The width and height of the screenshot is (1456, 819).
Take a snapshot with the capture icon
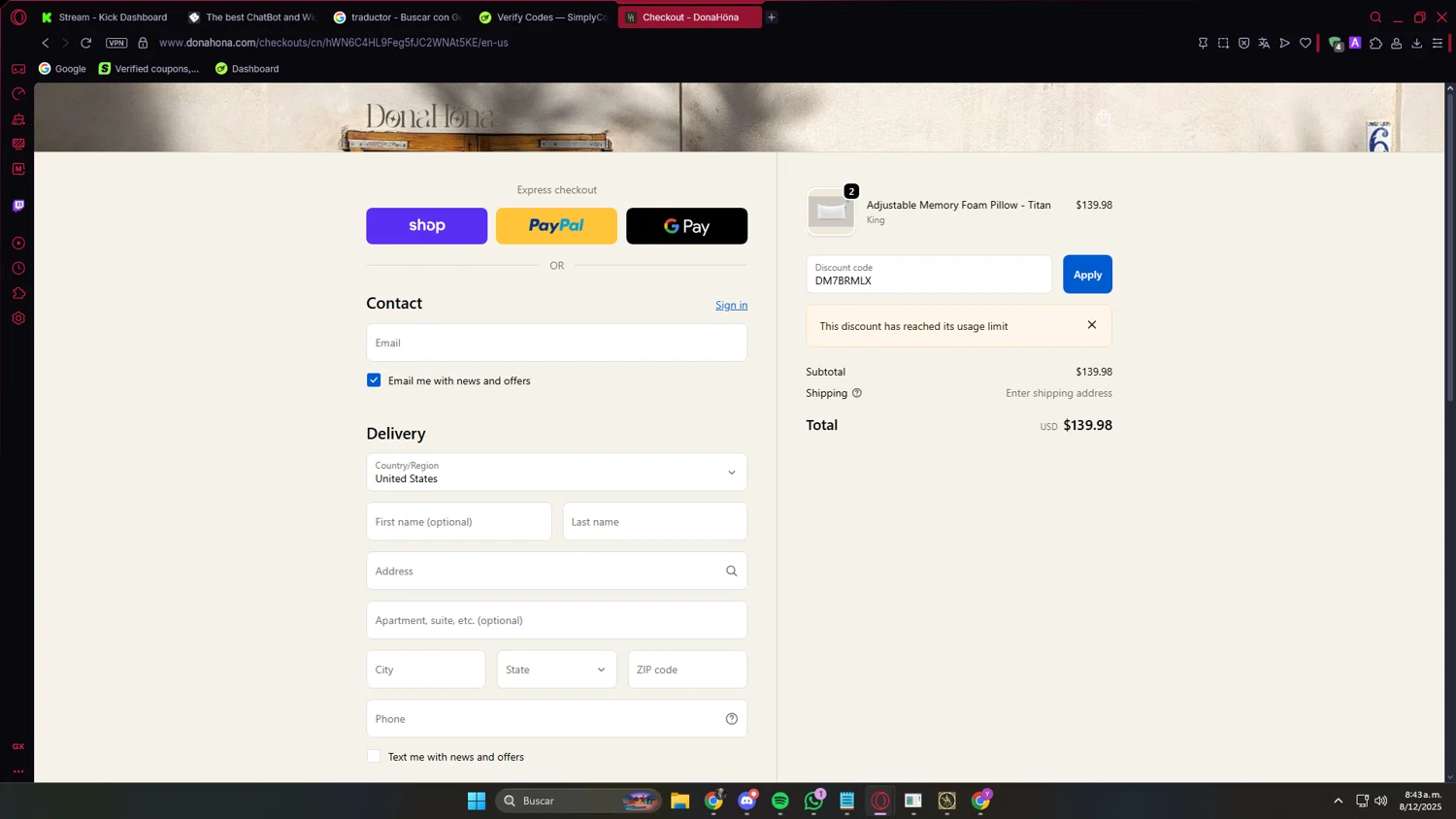1223,43
